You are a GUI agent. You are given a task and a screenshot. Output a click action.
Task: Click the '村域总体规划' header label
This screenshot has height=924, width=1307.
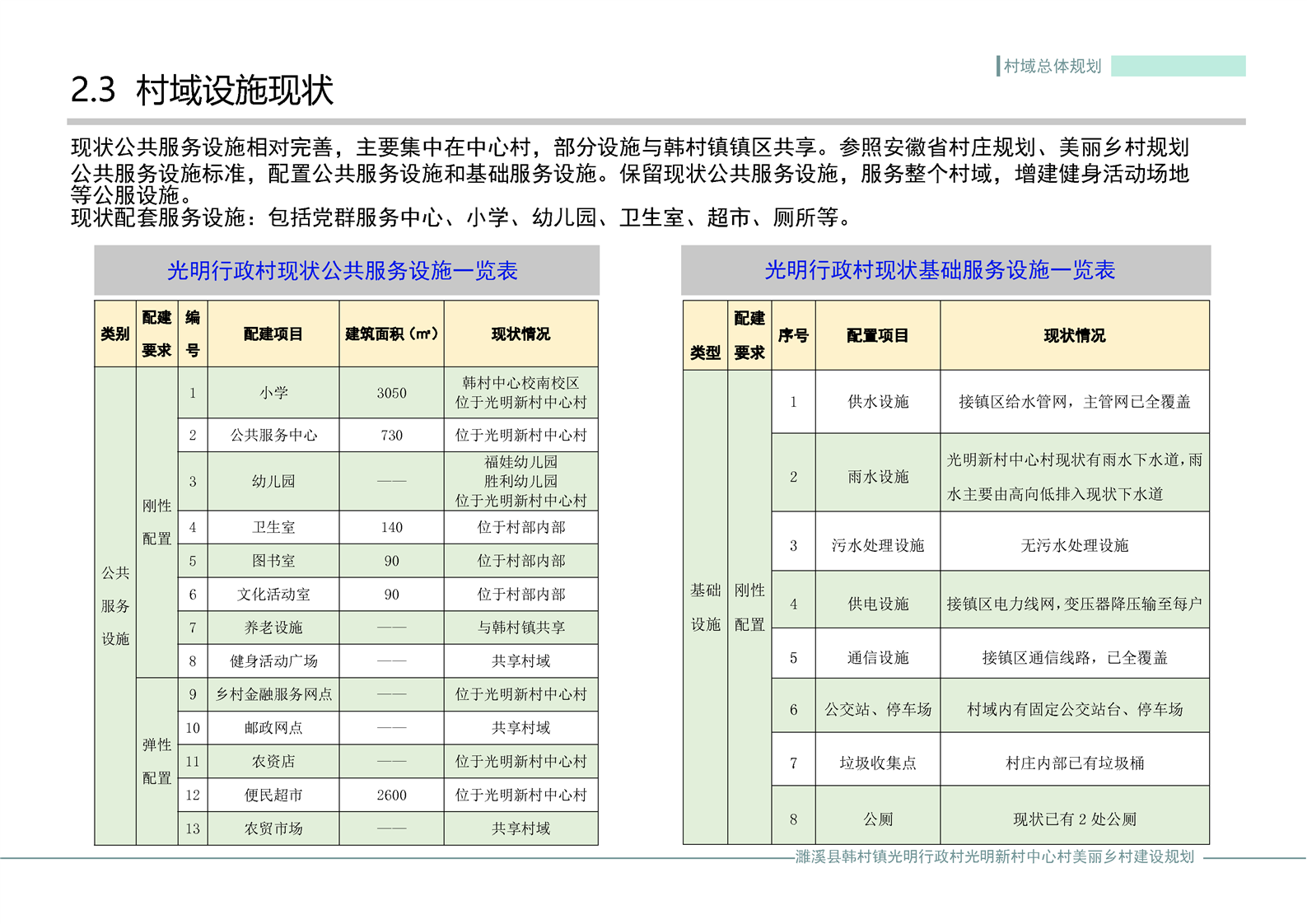coord(1052,66)
